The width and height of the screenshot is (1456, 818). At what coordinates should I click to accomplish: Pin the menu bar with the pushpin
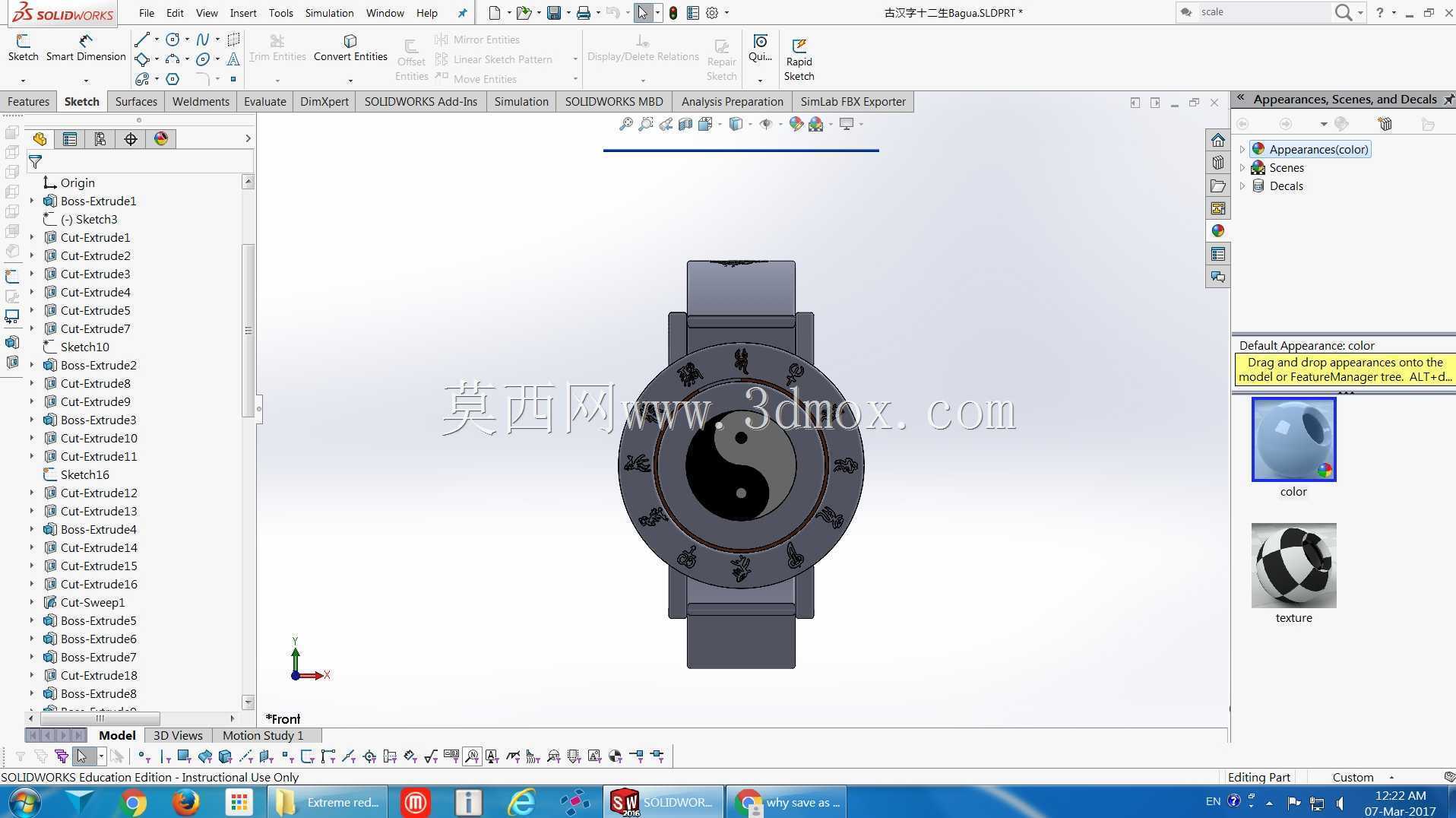[462, 13]
